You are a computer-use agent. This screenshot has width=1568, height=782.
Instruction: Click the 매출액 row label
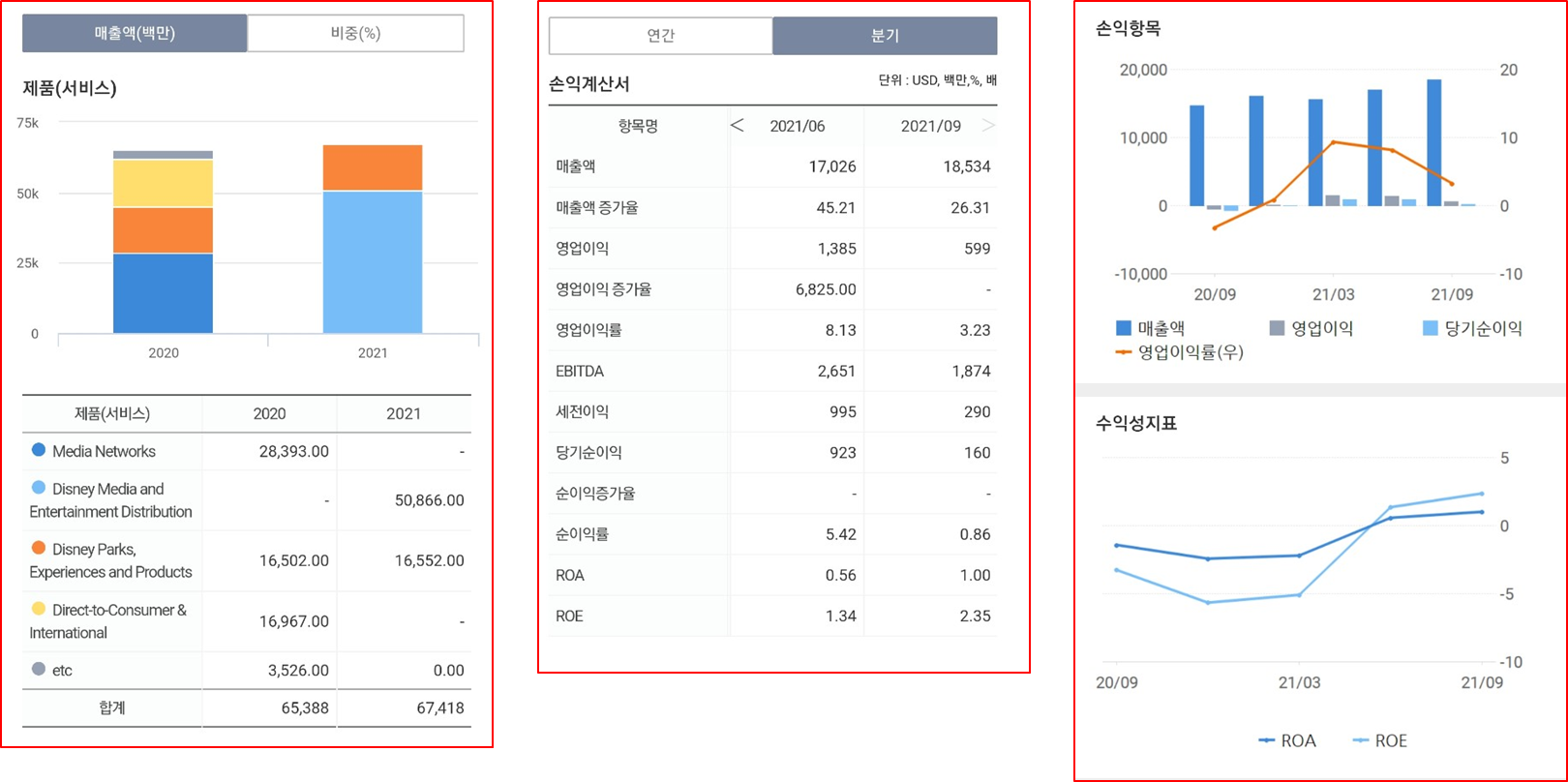pyautogui.click(x=576, y=166)
